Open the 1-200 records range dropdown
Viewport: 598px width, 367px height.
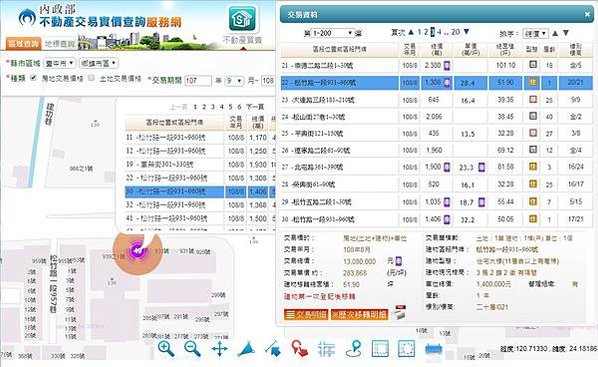(333, 33)
